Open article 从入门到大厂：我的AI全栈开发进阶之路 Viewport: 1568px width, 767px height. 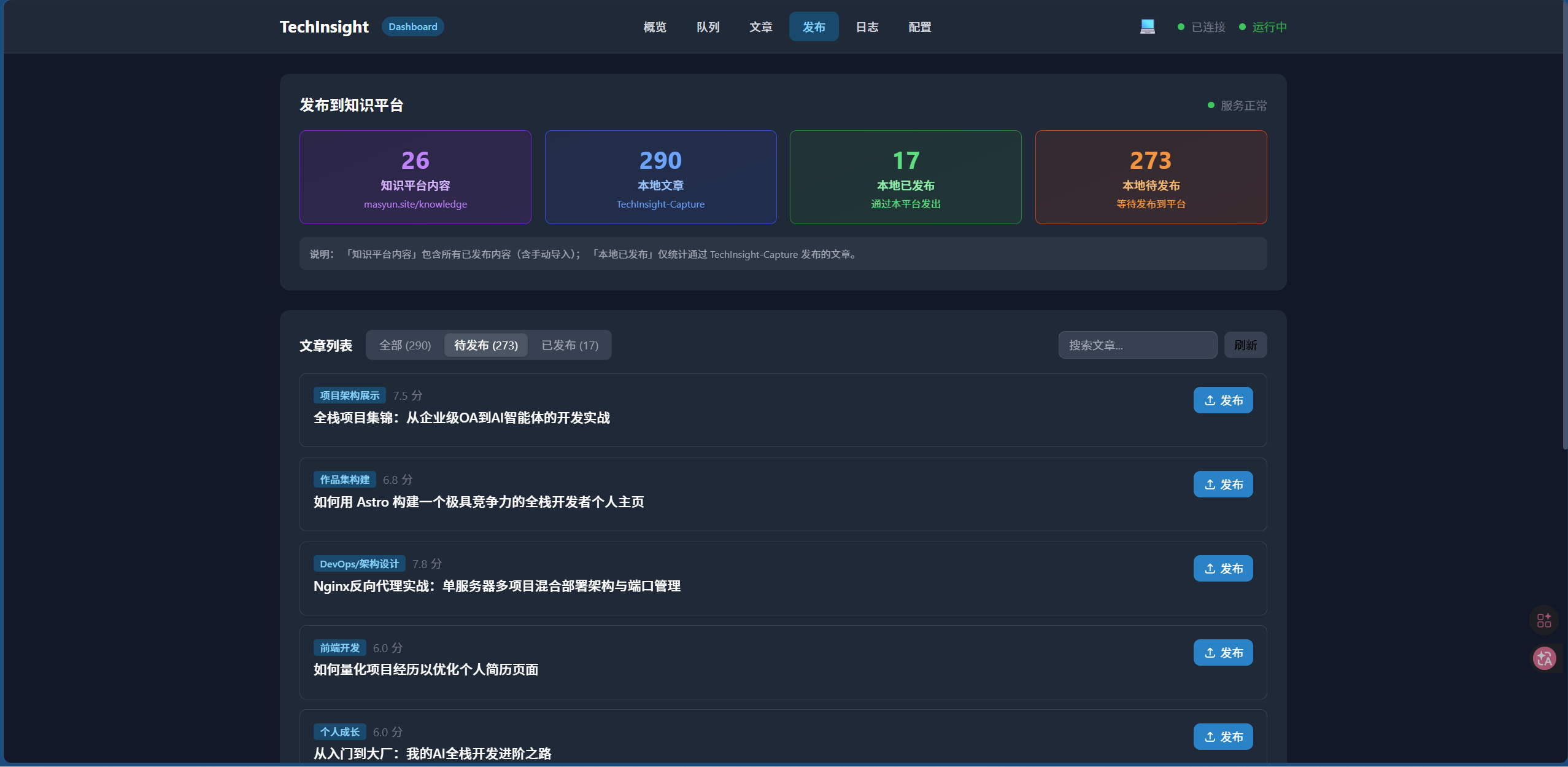click(x=432, y=753)
